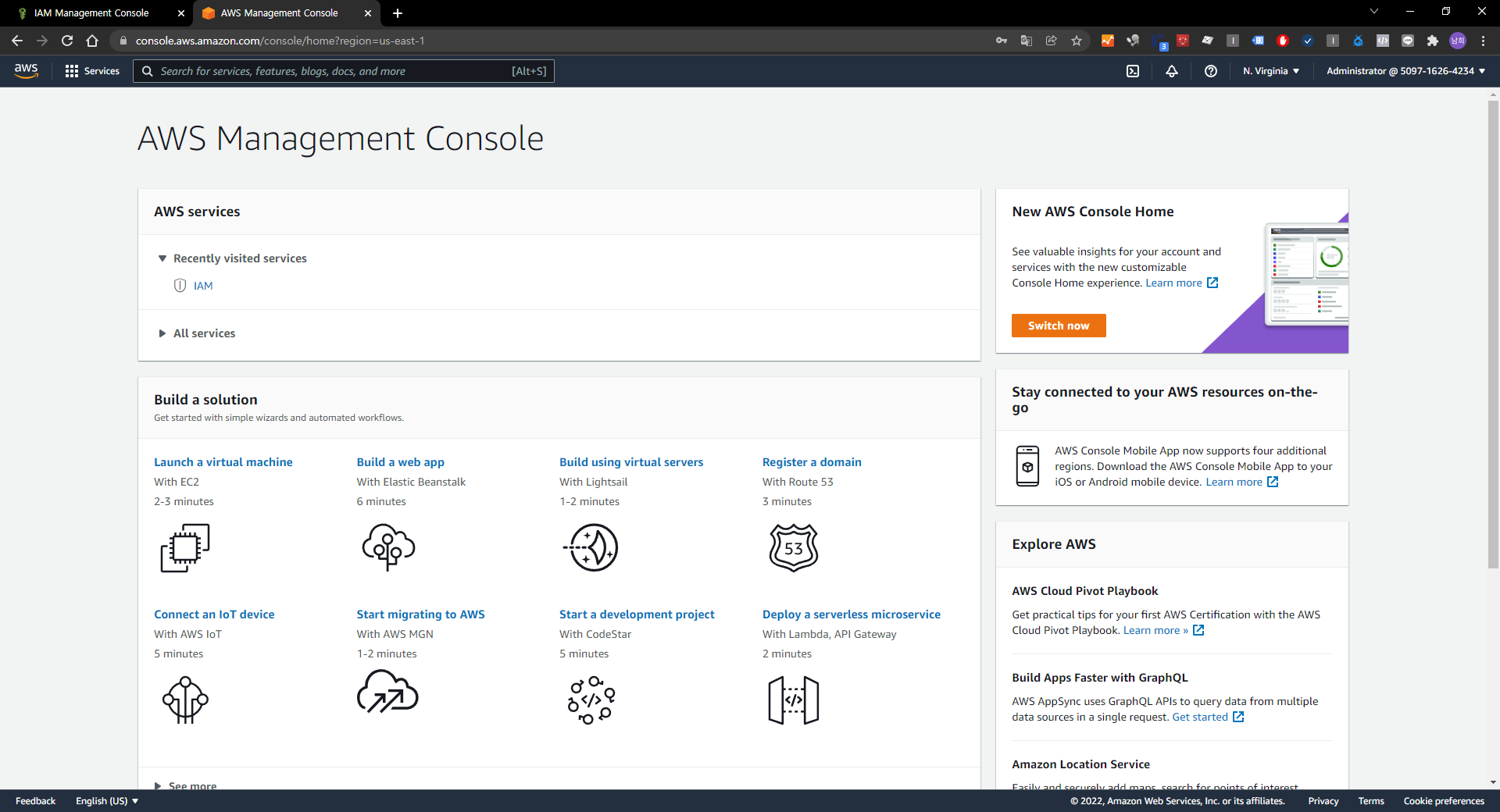Image resolution: width=1500 pixels, height=812 pixels.
Task: Open the N. Virginia region dropdown
Action: pos(1271,71)
